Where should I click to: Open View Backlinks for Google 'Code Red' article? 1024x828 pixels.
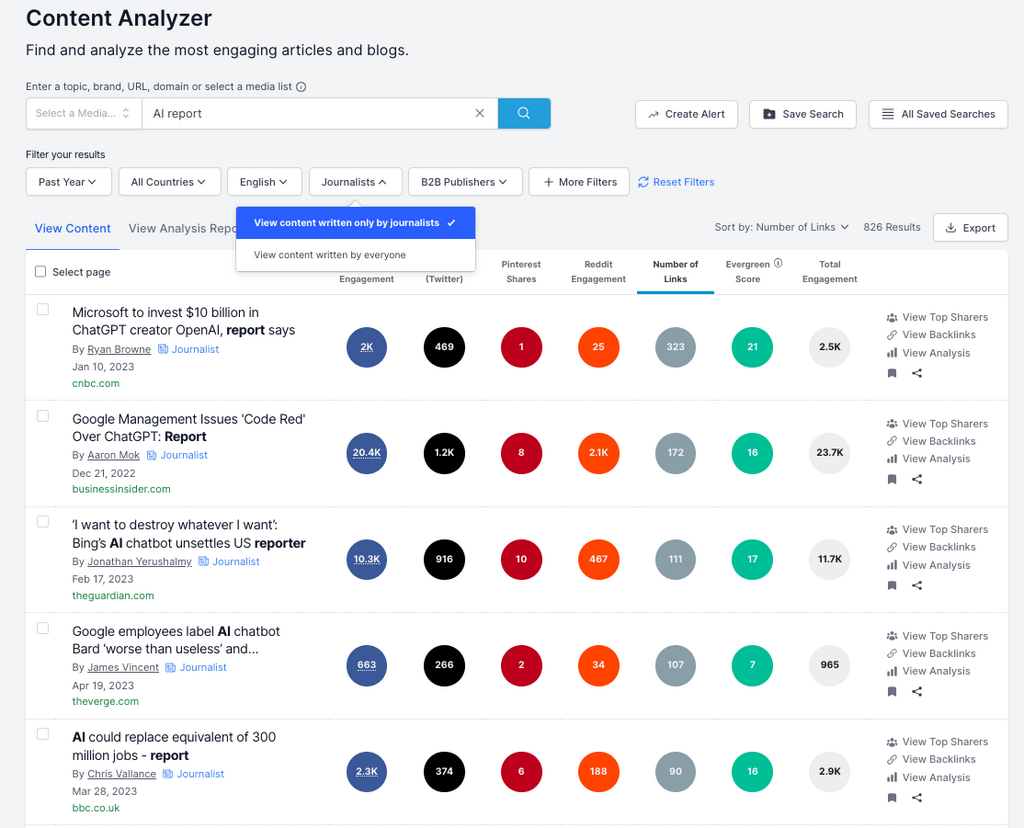click(931, 441)
